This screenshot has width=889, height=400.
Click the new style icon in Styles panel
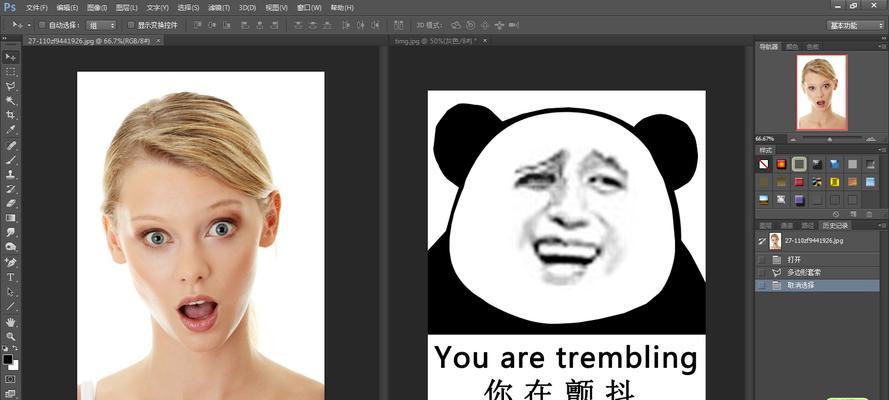click(853, 214)
